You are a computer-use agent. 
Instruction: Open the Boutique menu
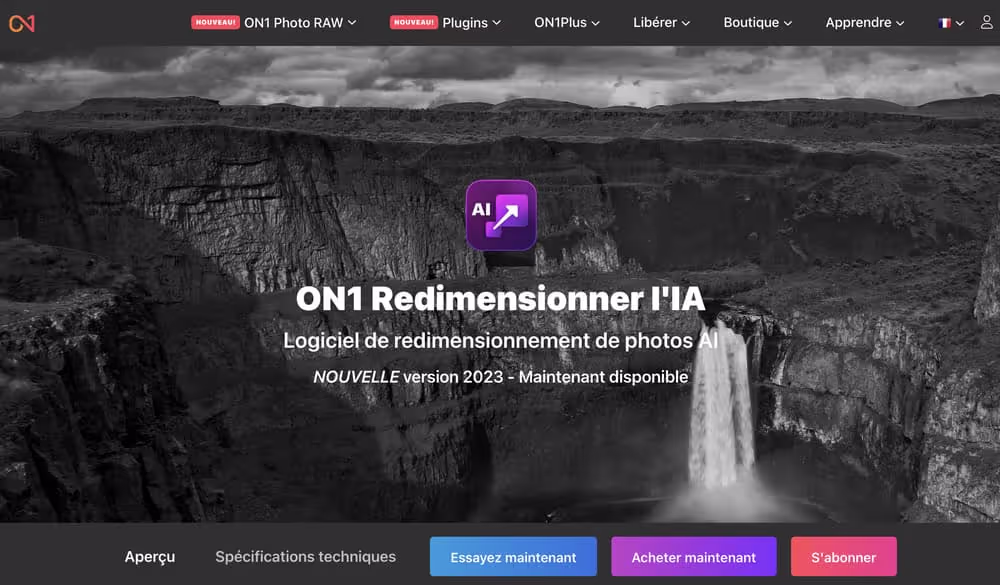pos(758,23)
